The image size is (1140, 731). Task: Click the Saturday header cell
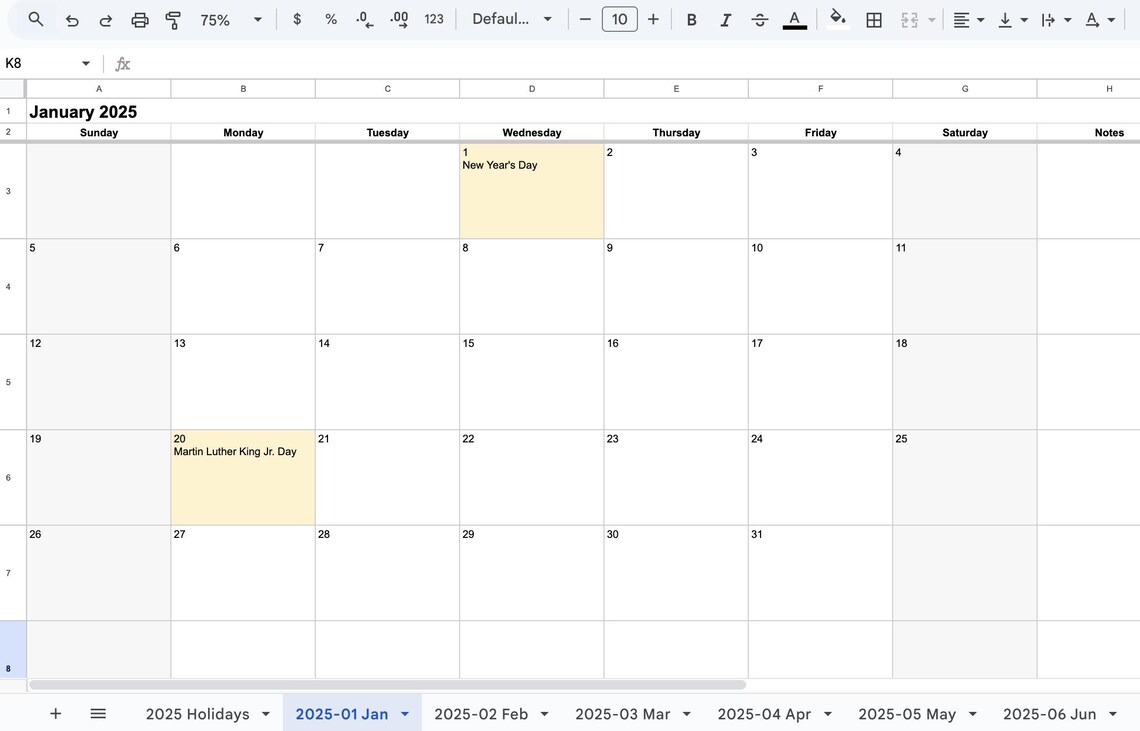click(x=965, y=132)
